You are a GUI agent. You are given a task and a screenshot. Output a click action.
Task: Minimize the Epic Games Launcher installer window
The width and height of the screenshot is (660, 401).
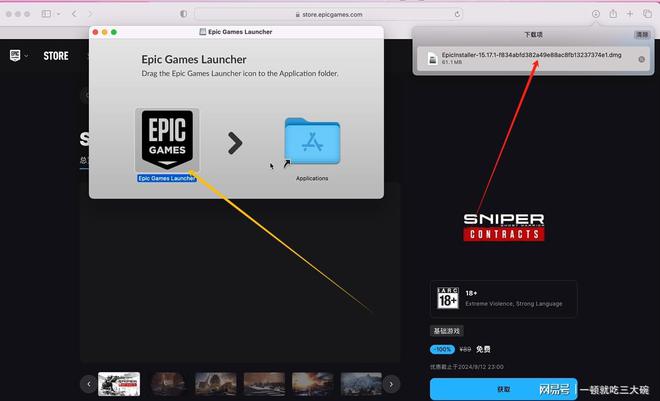(x=104, y=32)
